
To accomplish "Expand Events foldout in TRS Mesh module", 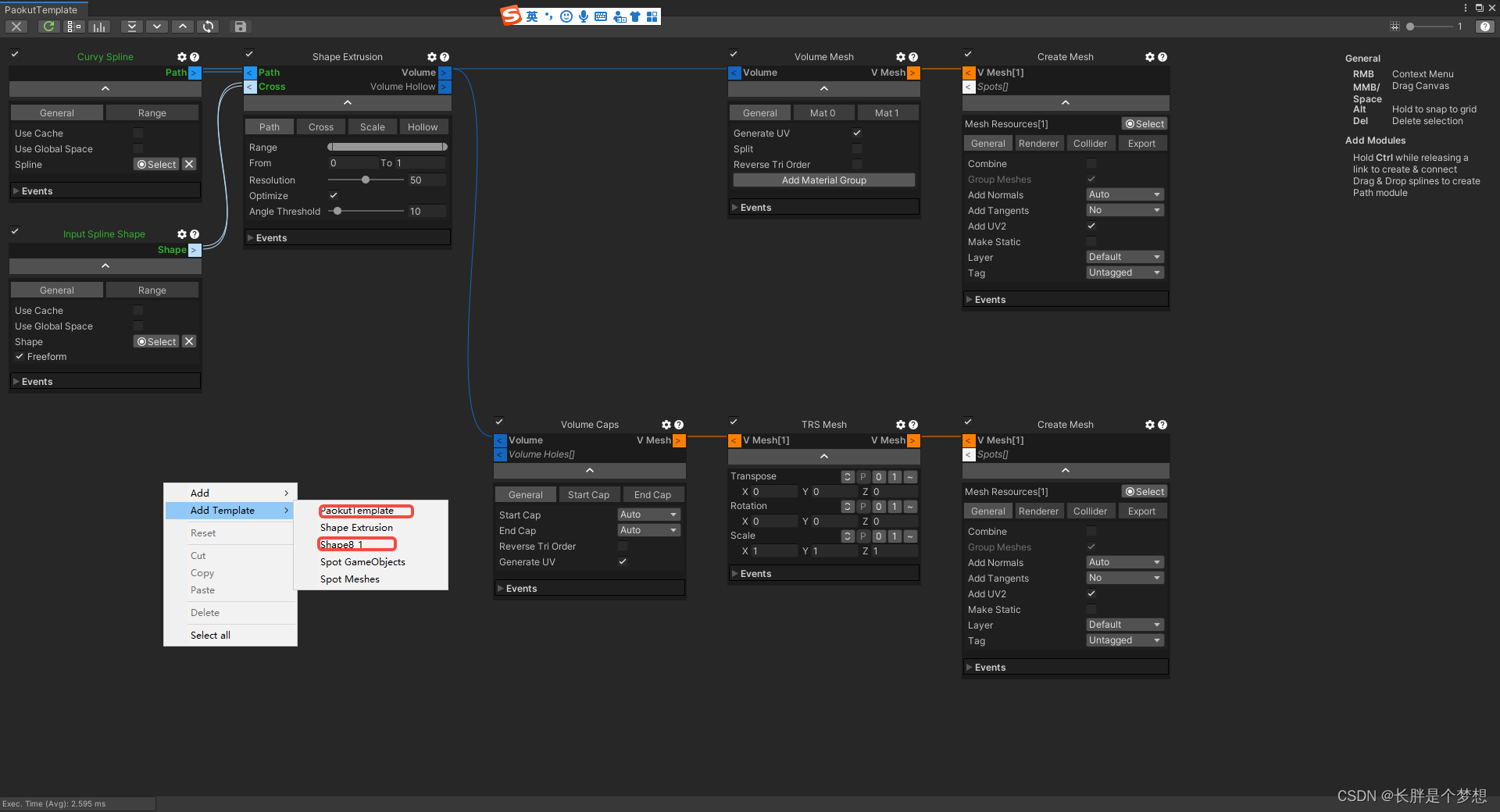I will (823, 574).
